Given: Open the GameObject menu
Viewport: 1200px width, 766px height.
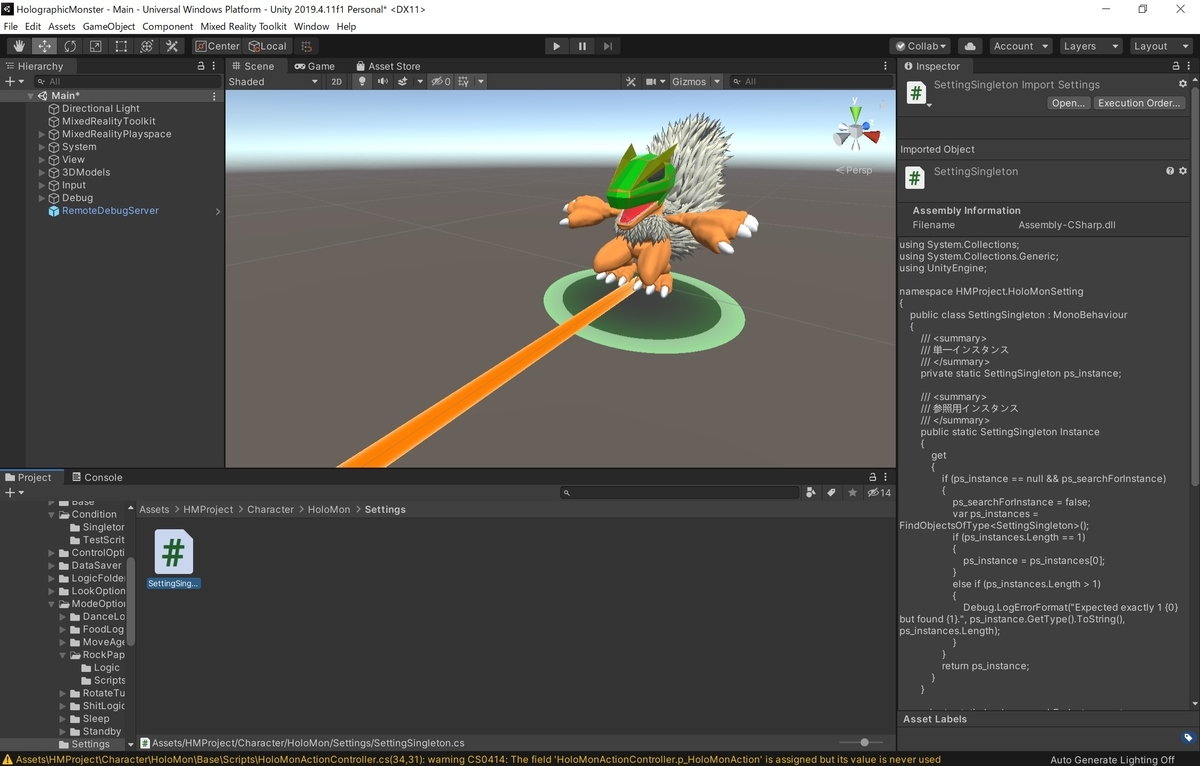Looking at the screenshot, I should click(x=108, y=27).
